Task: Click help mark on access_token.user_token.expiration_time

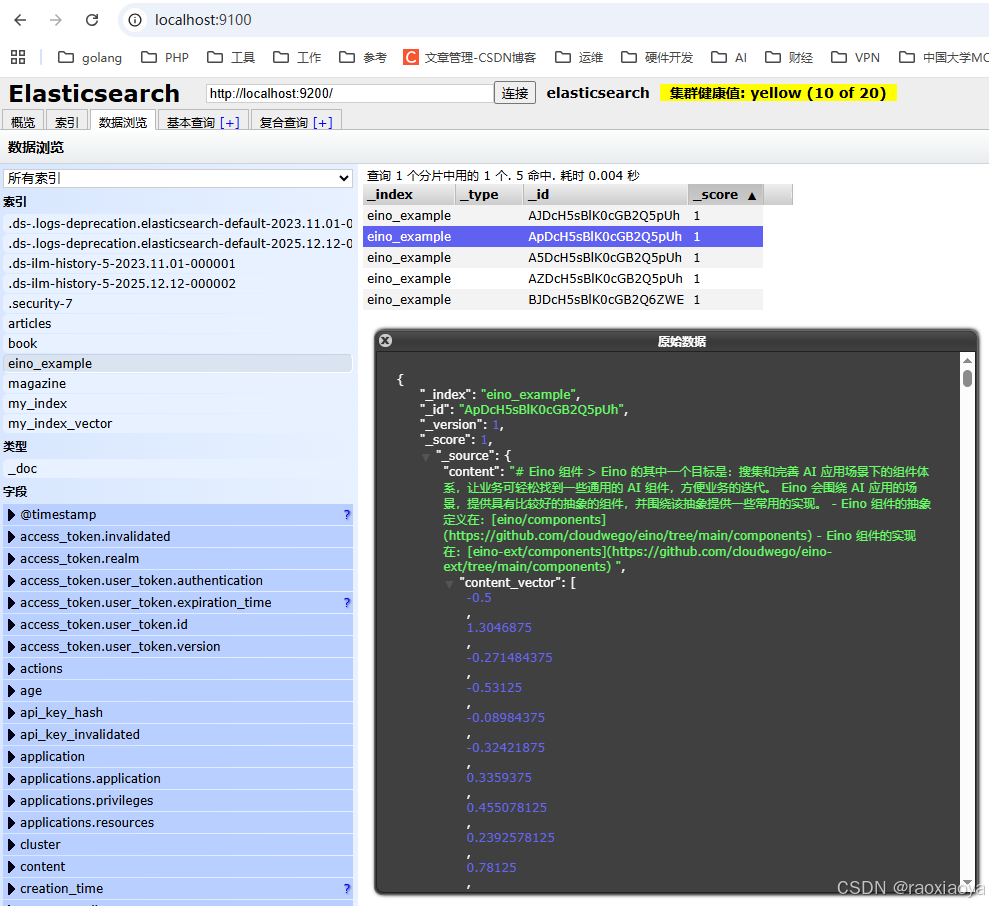Action: click(x=346, y=603)
